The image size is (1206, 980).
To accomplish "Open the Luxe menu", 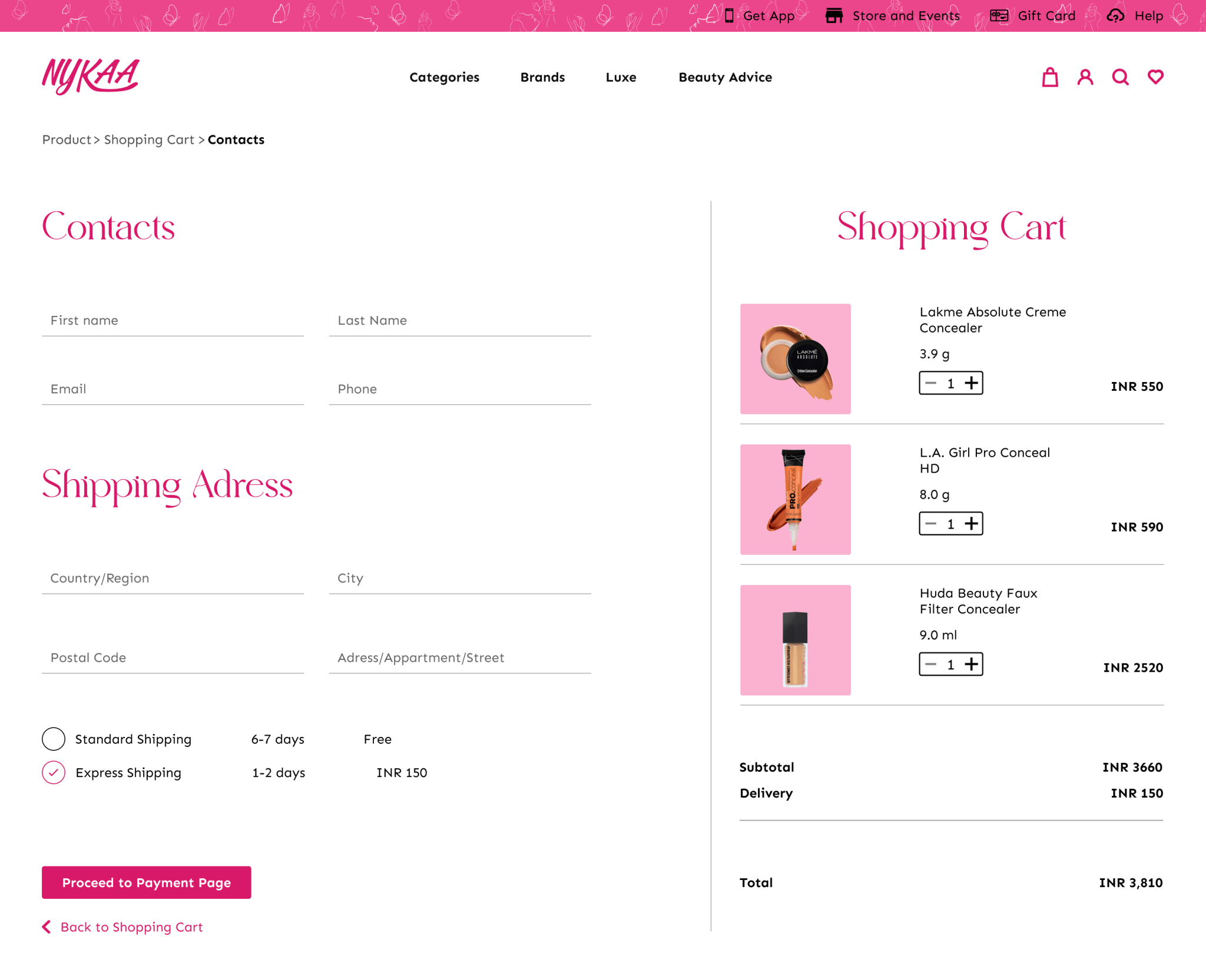I will 621,77.
